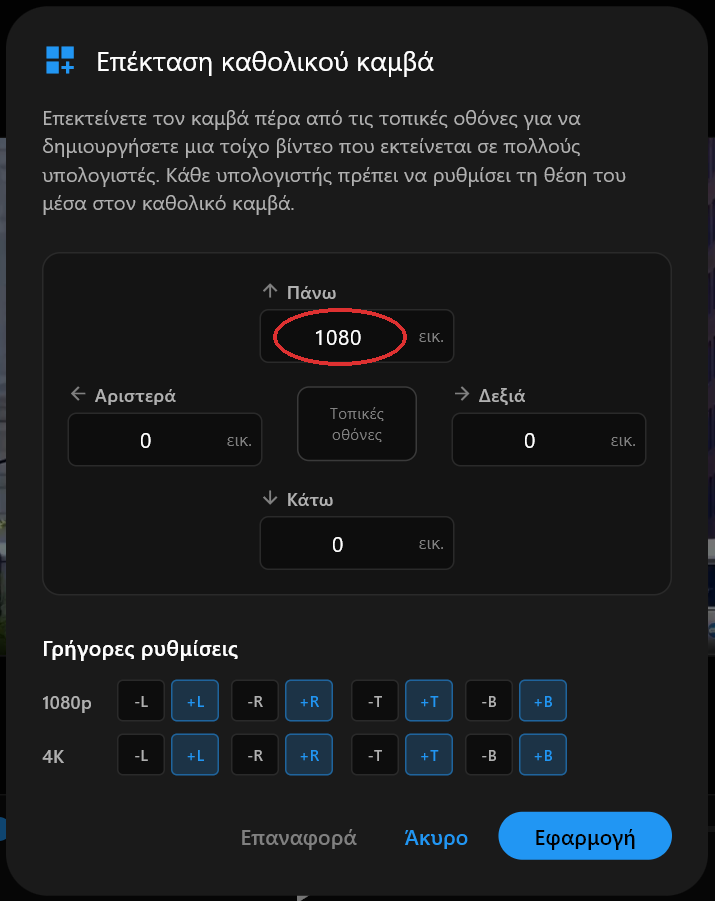Click the left arrow icon beside Αριστερά
This screenshot has width=715, height=901.
[x=78, y=394]
